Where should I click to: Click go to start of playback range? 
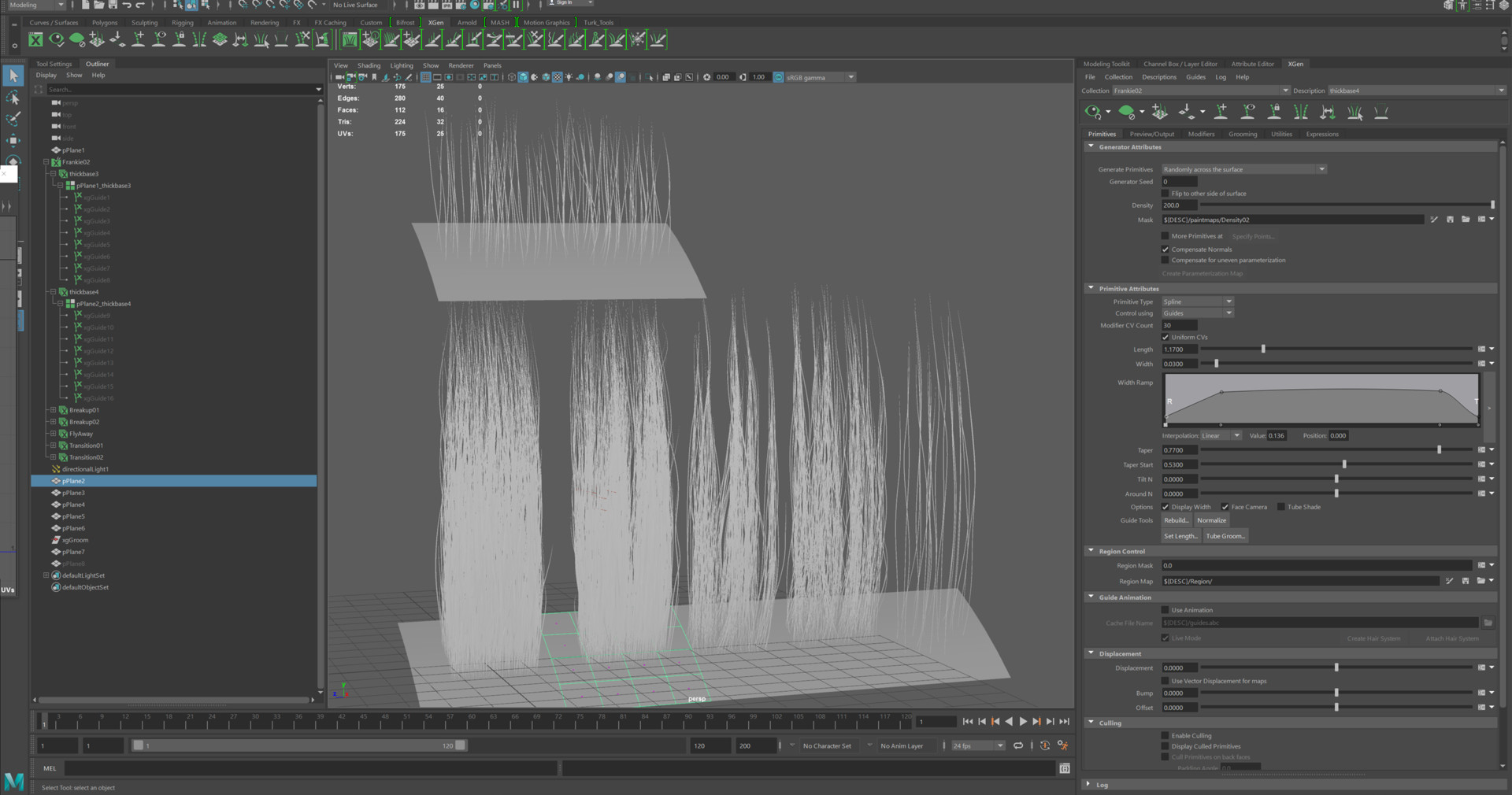[x=968, y=722]
